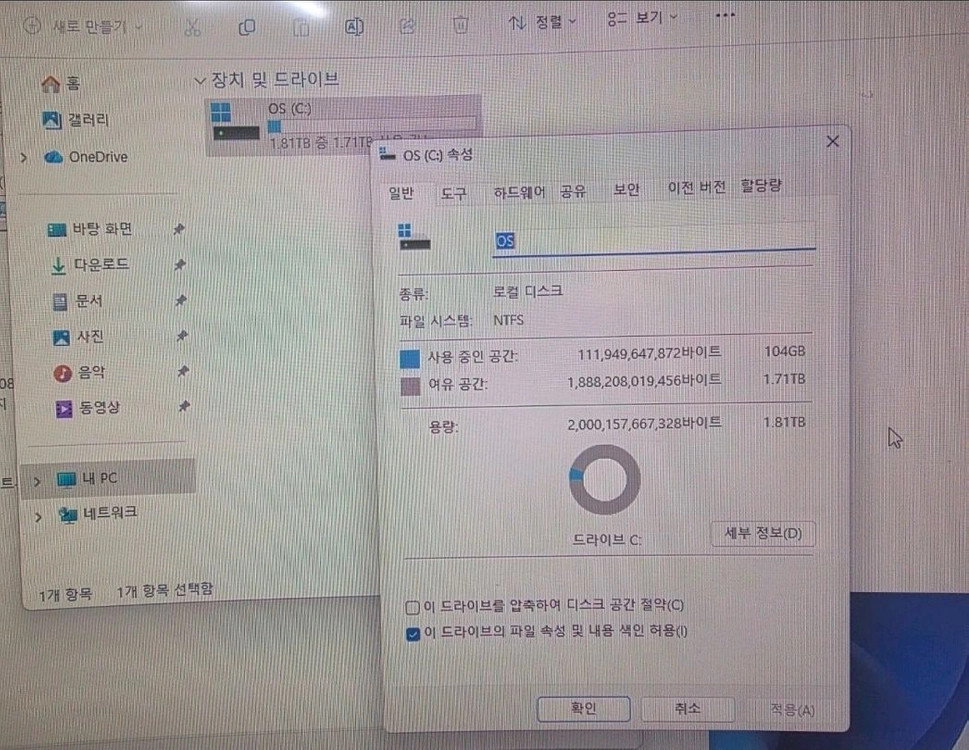This screenshot has width=969, height=750.
Task: Click the 2,000,157,667,328바이트 capacity value
Action: (644, 424)
